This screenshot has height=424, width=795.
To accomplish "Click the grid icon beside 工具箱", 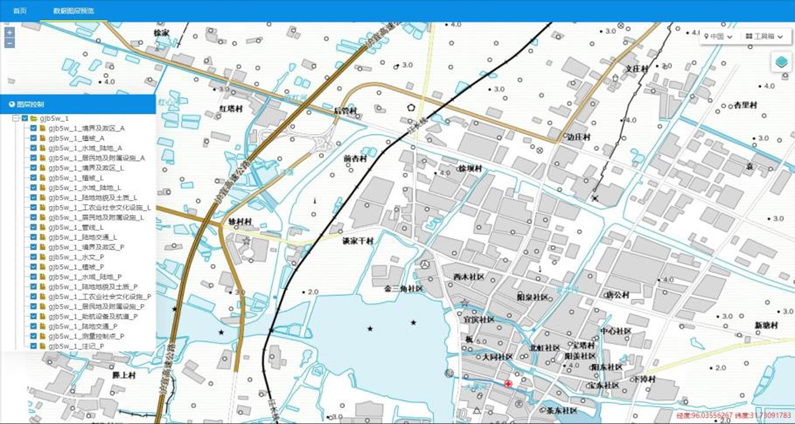I will [x=747, y=37].
